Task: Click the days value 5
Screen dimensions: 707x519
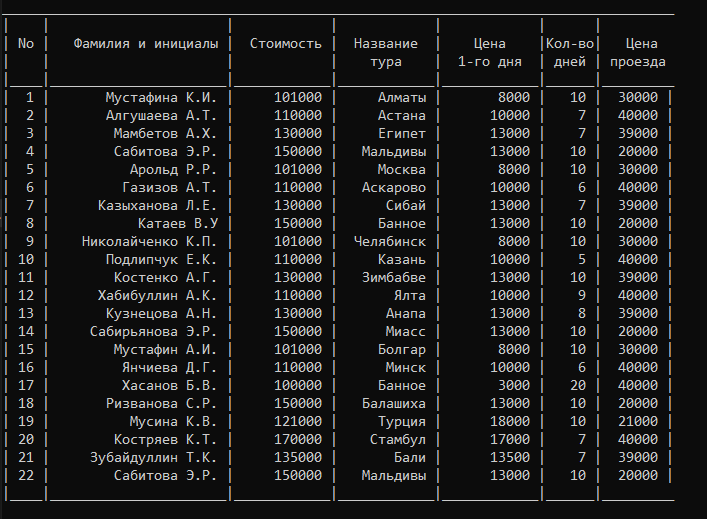Action: click(582, 260)
